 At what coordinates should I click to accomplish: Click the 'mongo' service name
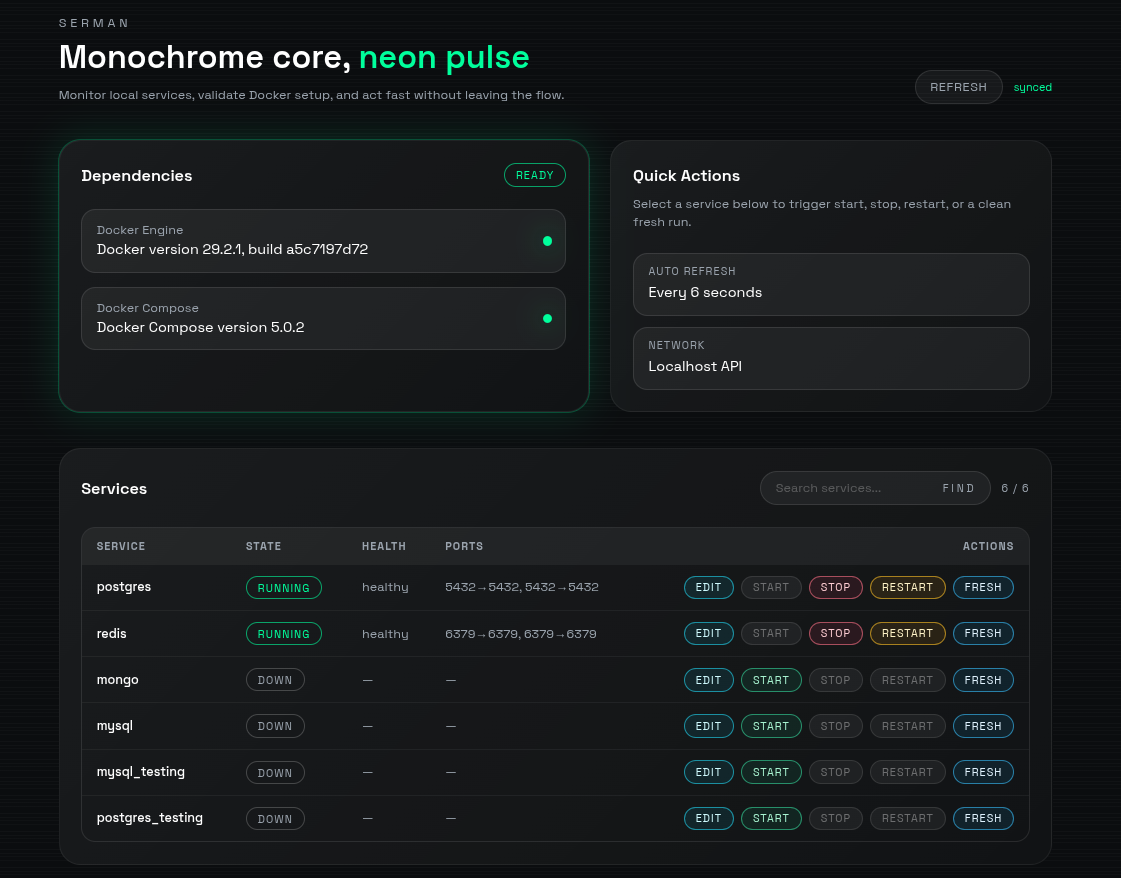tap(117, 680)
